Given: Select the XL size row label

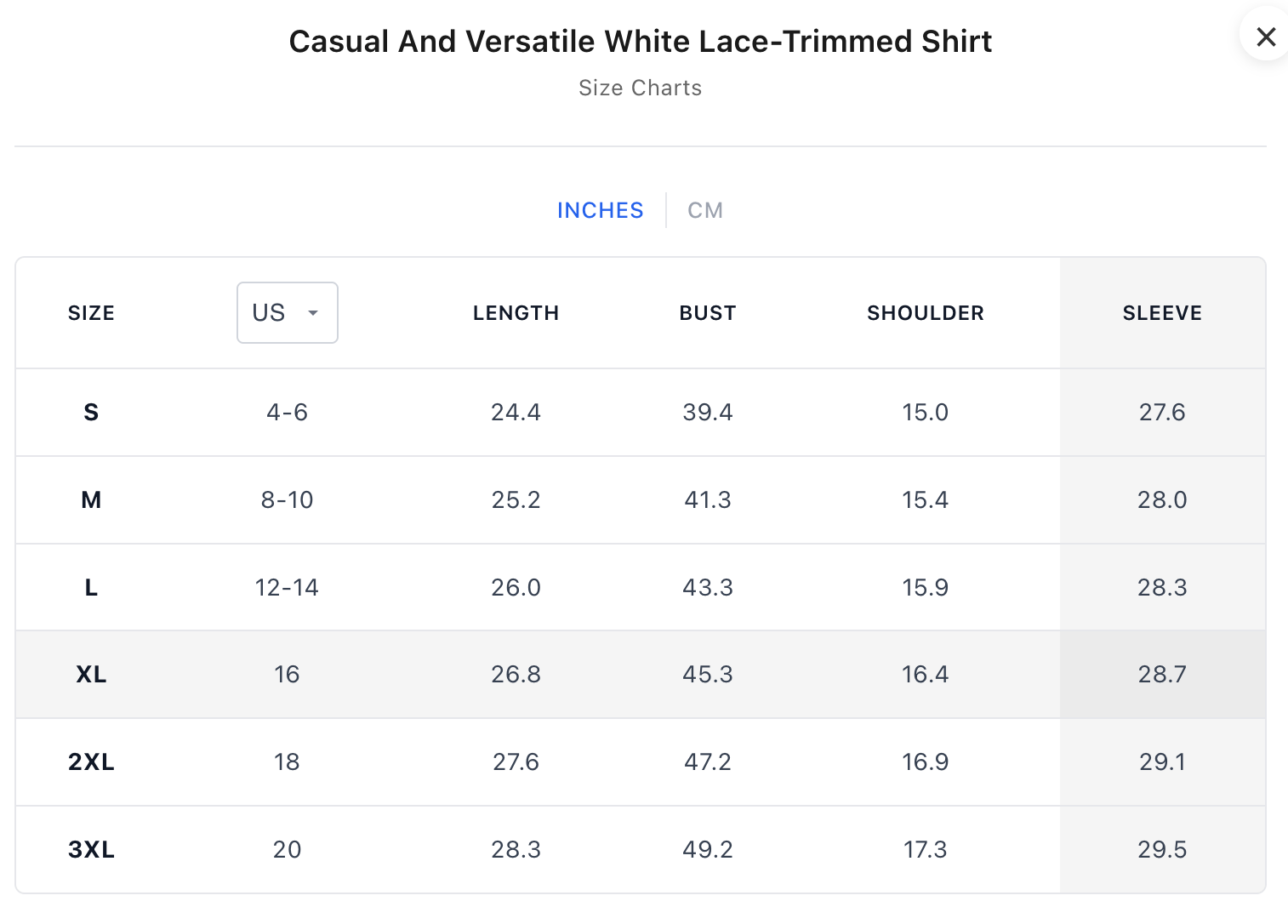Looking at the screenshot, I should (x=91, y=675).
